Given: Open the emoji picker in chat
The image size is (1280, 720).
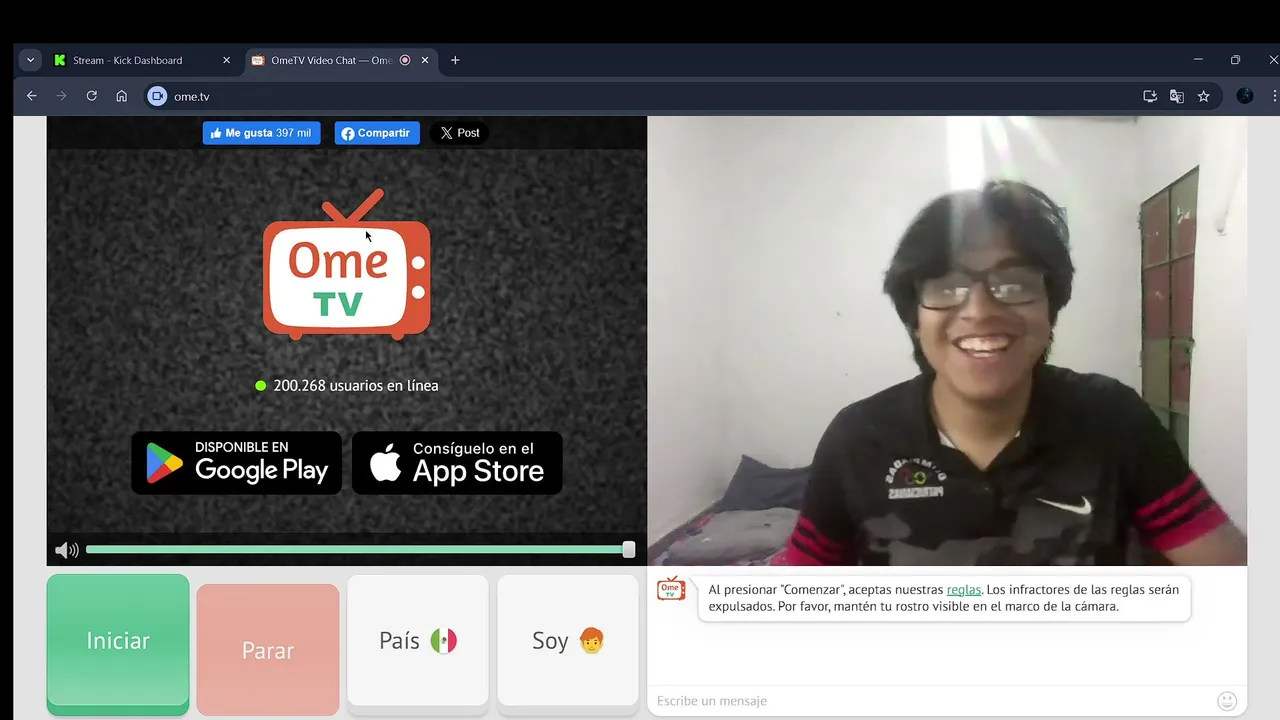Looking at the screenshot, I should pyautogui.click(x=1227, y=701).
